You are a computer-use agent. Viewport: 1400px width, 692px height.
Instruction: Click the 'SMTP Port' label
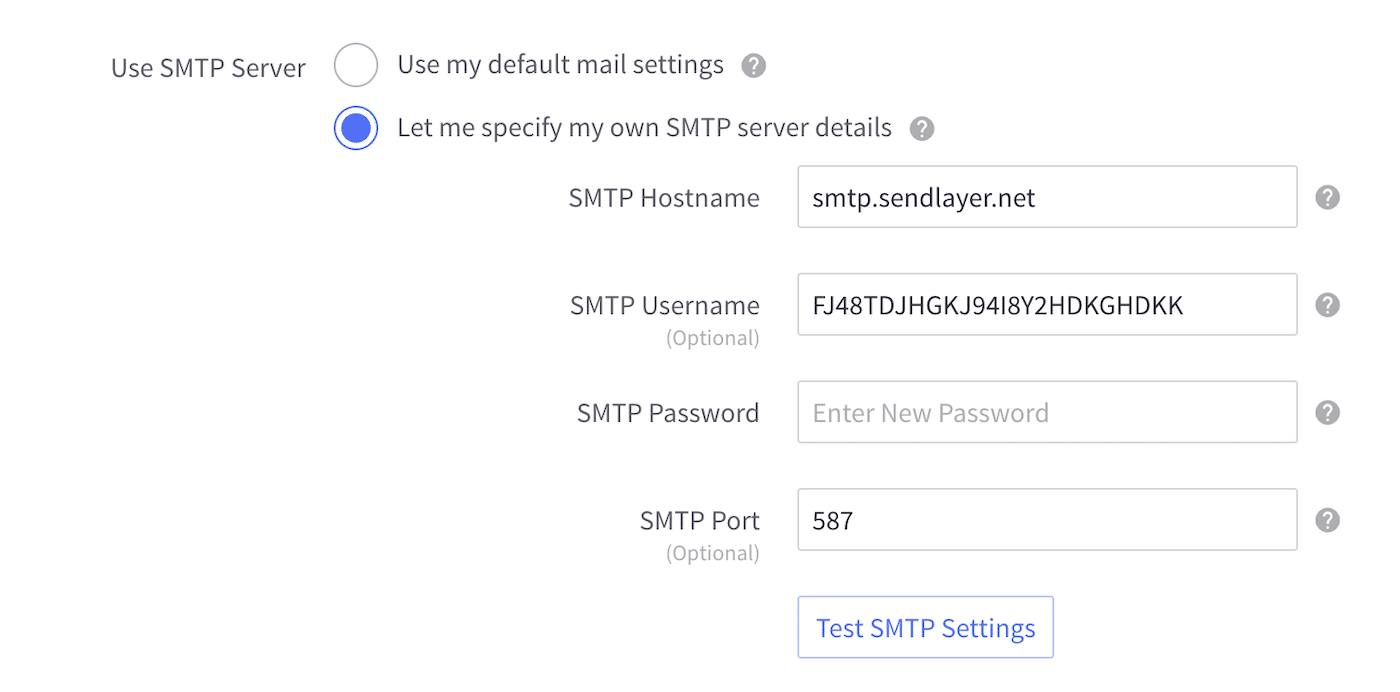699,519
